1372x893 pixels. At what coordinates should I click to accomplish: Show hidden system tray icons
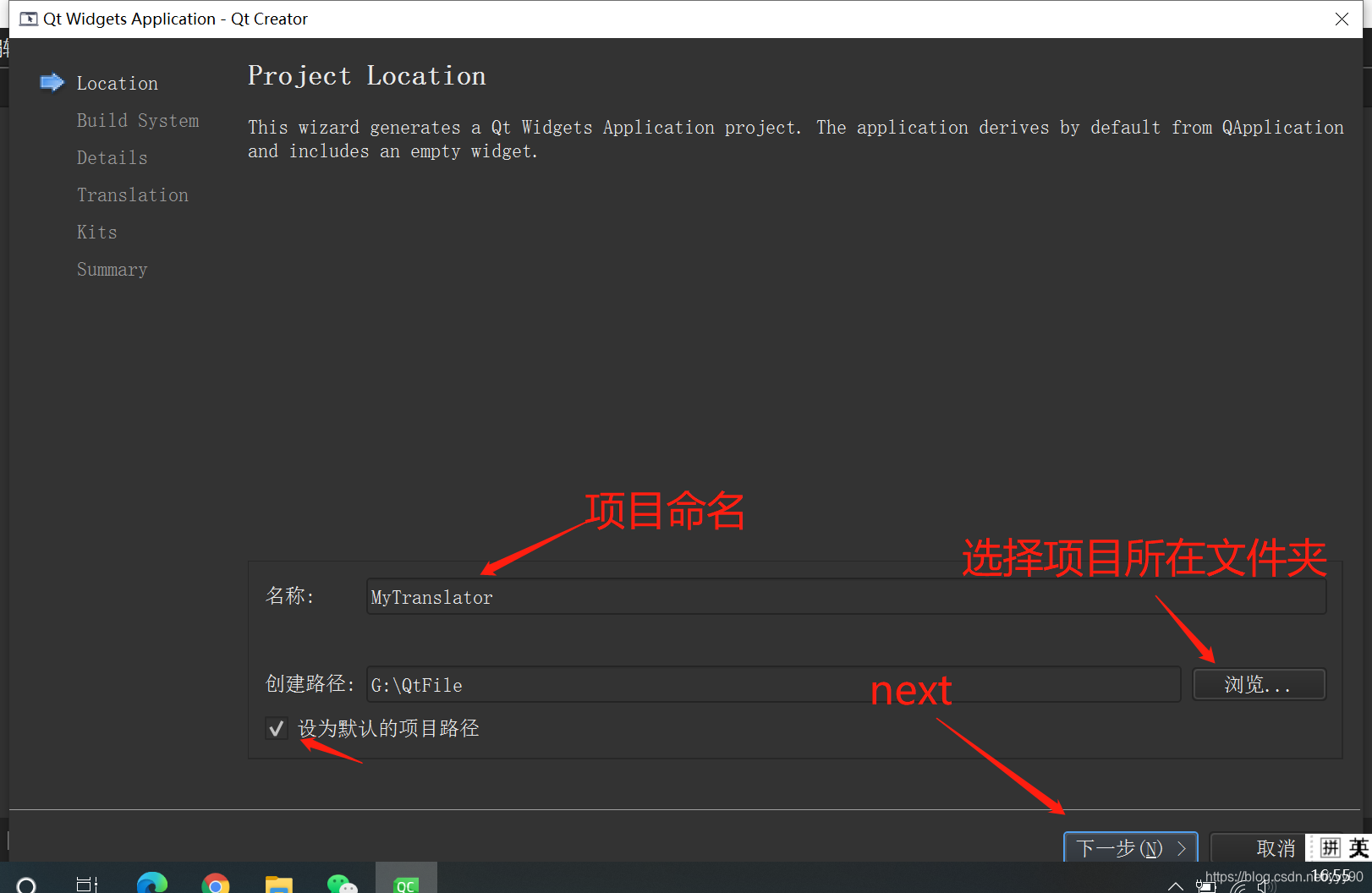[x=1176, y=885]
